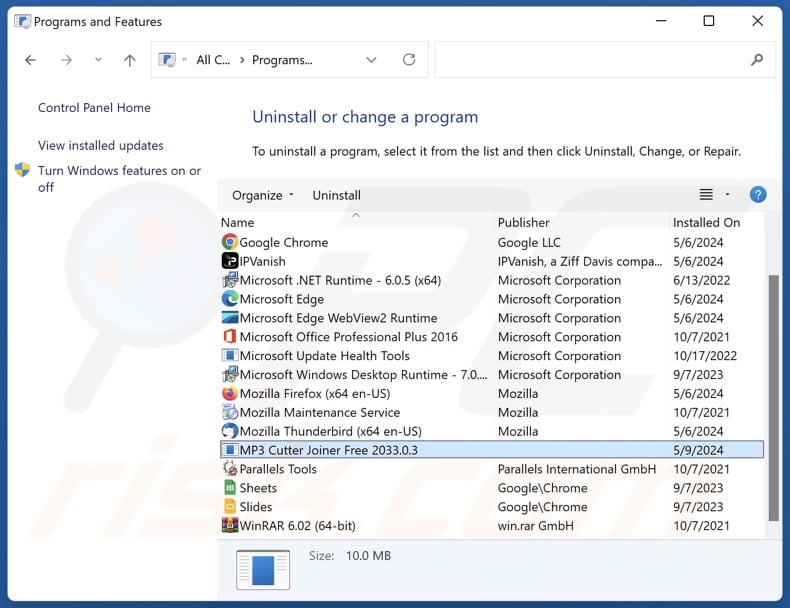The height and width of the screenshot is (608, 790).
Task: Click the Sheets app icon
Action: click(x=230, y=488)
